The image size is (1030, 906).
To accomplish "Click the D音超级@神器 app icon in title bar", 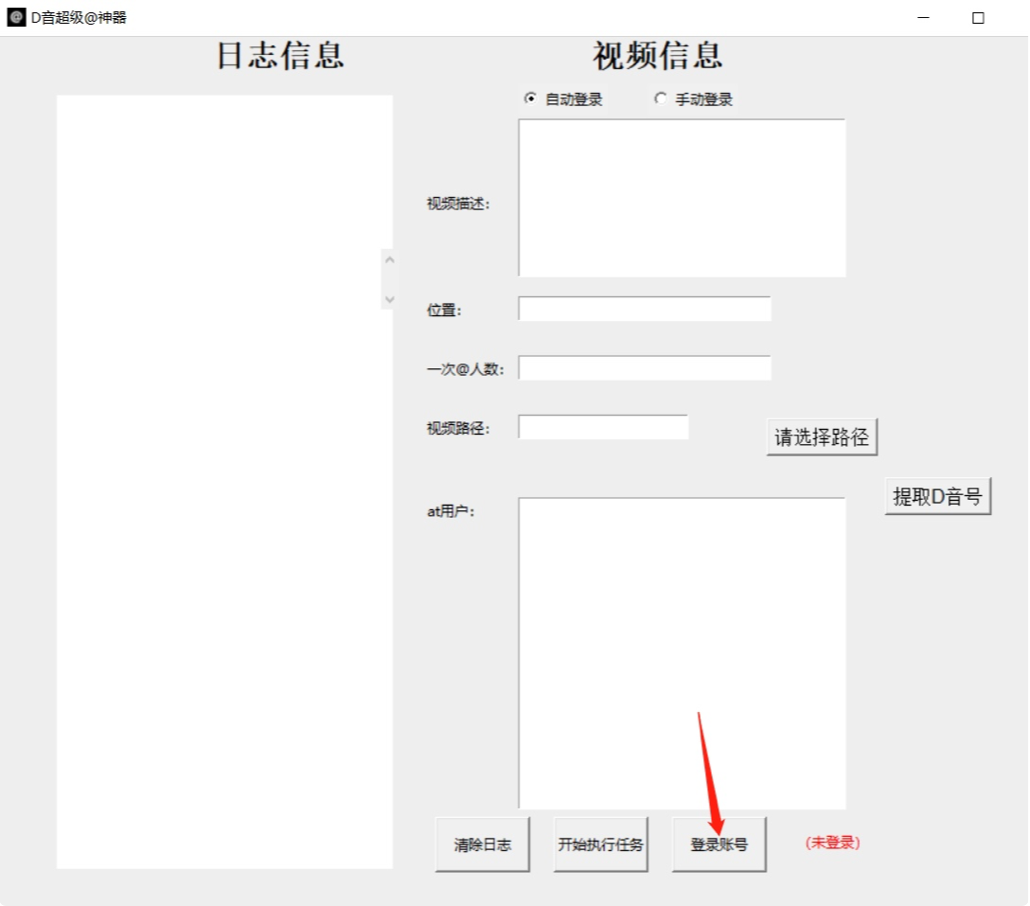I will point(16,17).
